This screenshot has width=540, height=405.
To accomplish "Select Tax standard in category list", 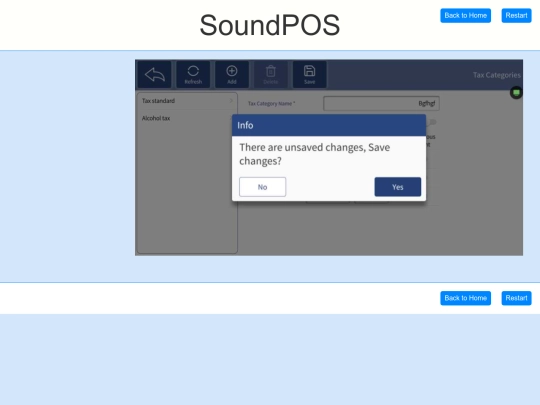I will point(187,101).
